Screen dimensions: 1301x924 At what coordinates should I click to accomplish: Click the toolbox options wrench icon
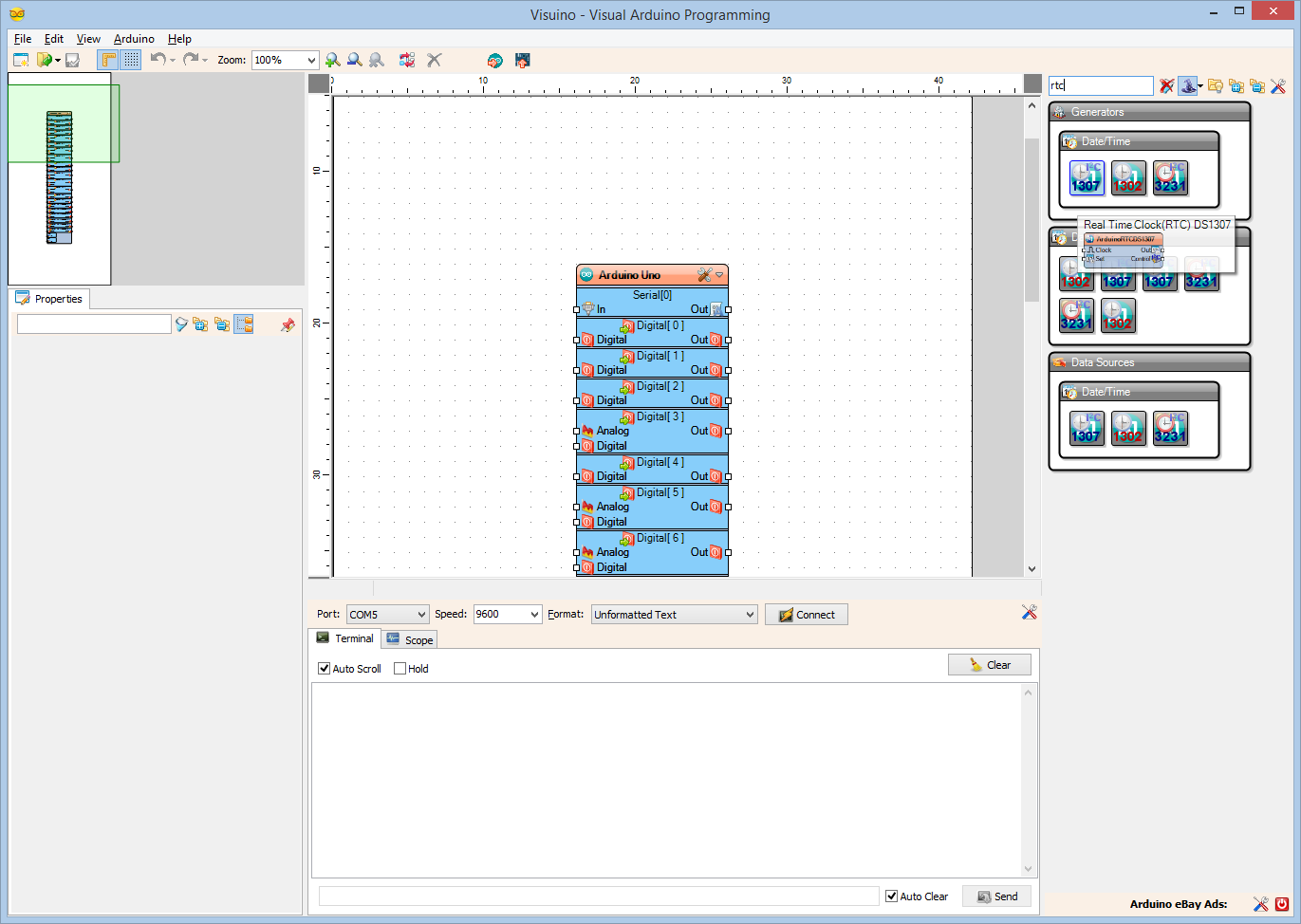click(1278, 85)
